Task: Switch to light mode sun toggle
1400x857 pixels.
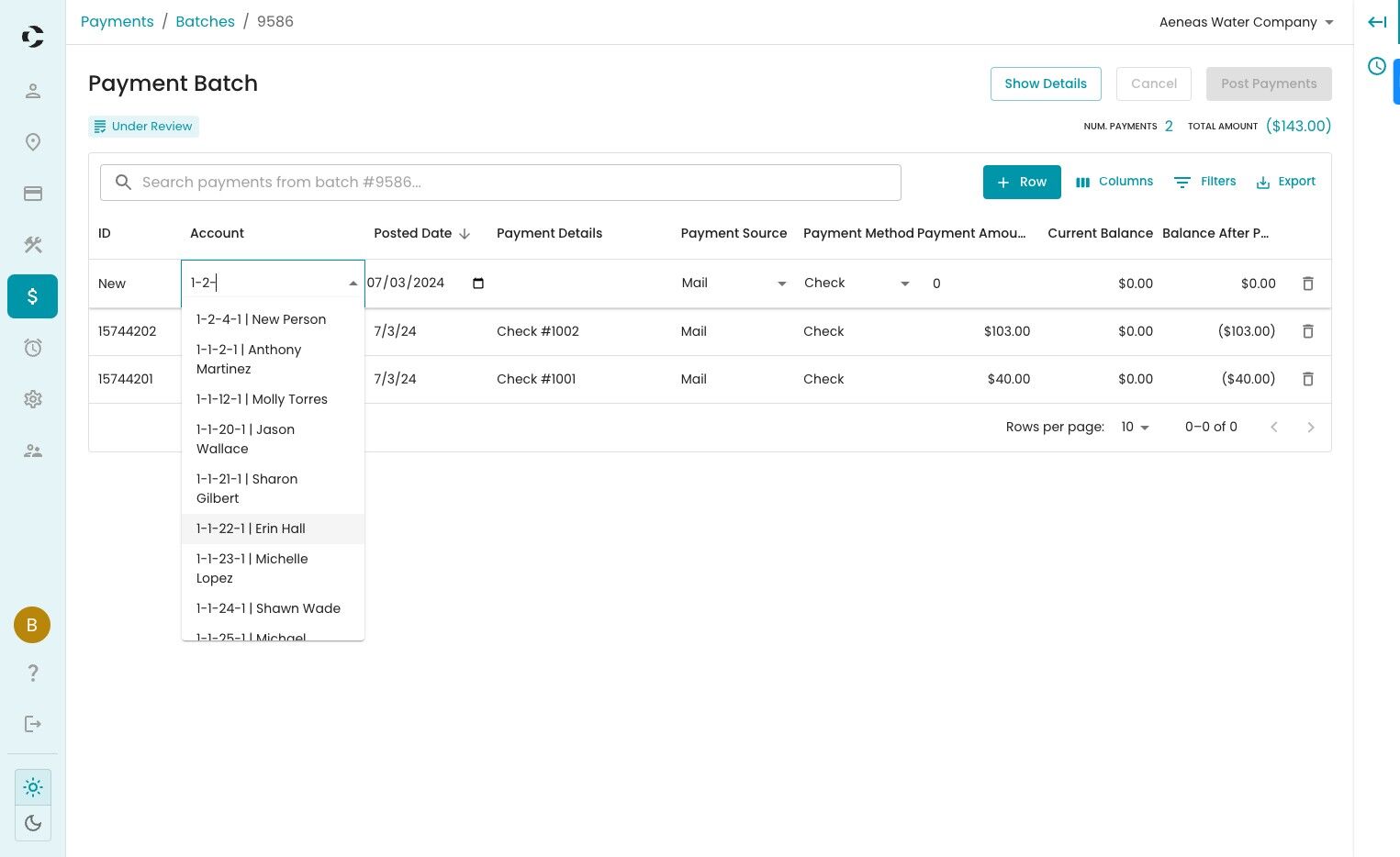Action: click(x=33, y=787)
